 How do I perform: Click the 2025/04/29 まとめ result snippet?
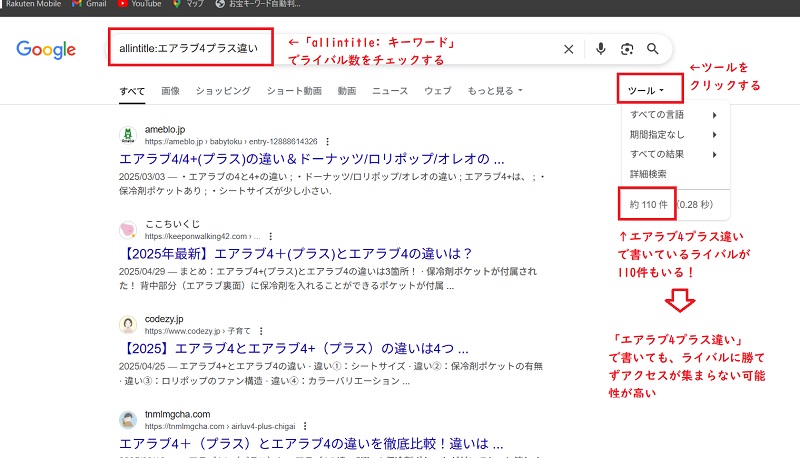pyautogui.click(x=328, y=278)
